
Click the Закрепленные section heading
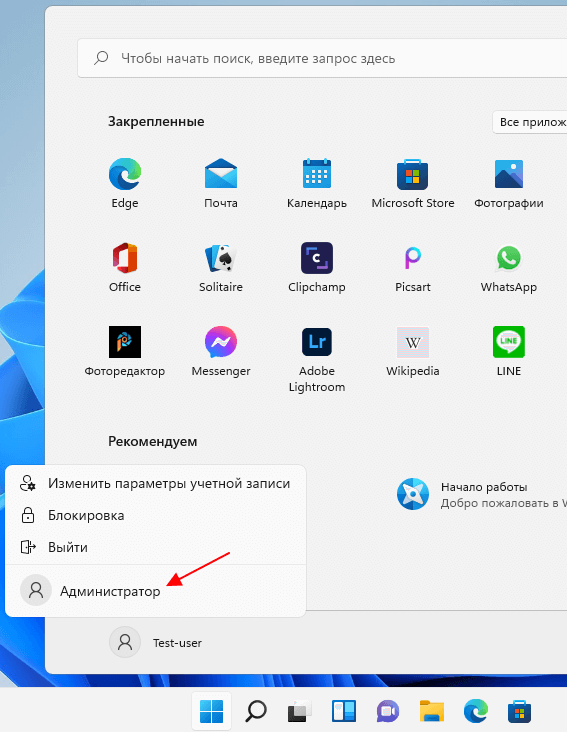pos(156,121)
